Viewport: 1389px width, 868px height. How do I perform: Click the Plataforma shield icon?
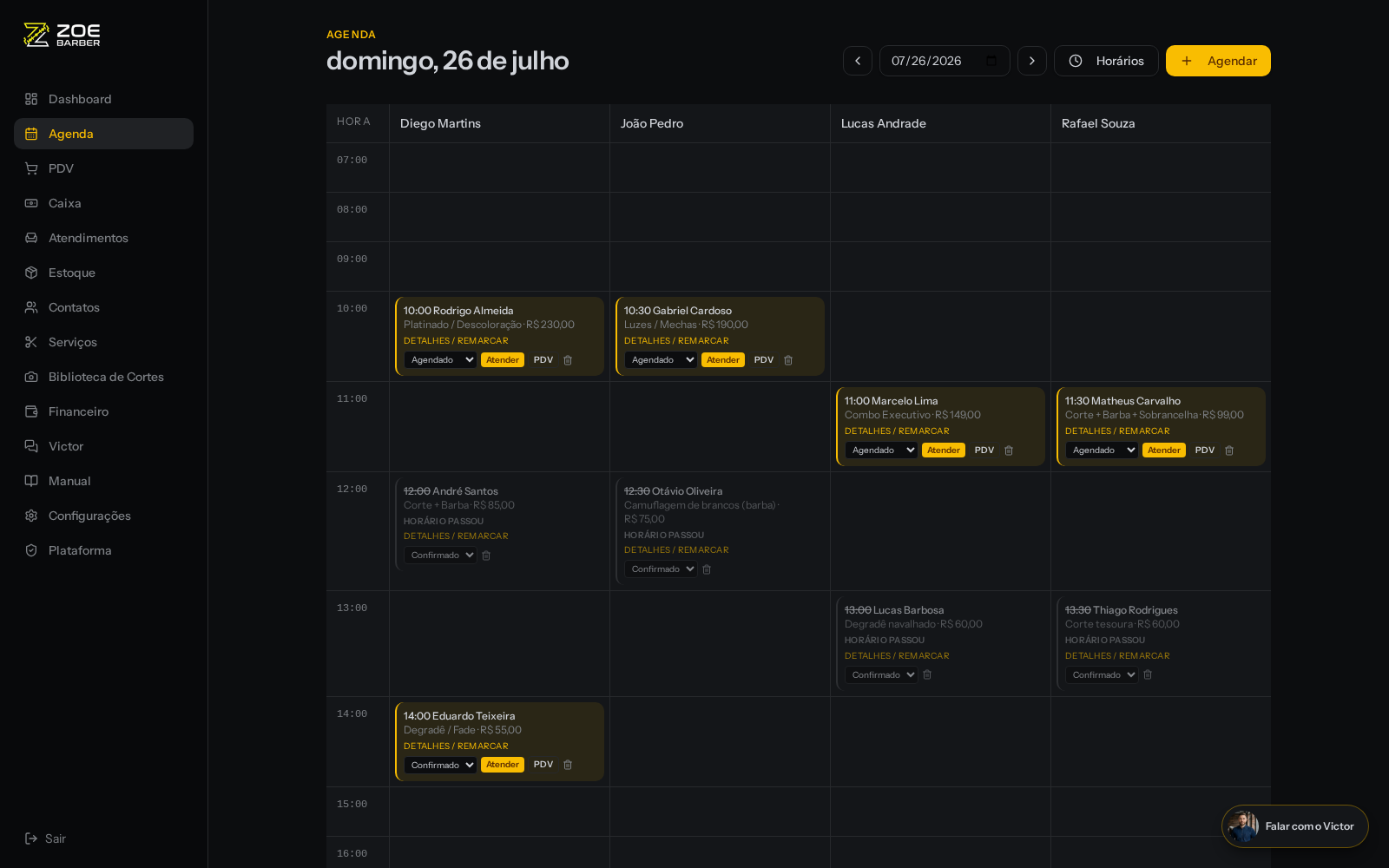coord(31,550)
